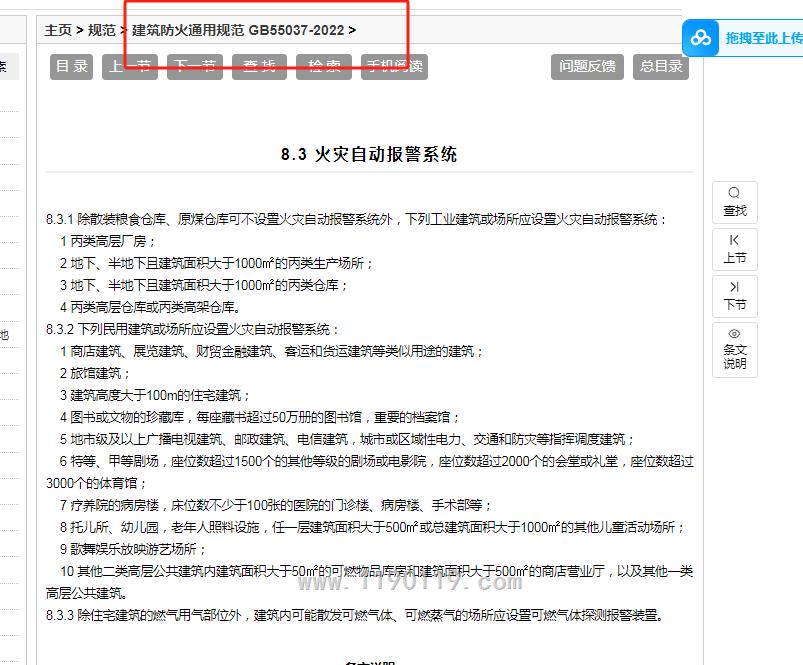803x665 pixels.
Task: Show 条文说明 using the eye icon button
Action: coord(735,348)
